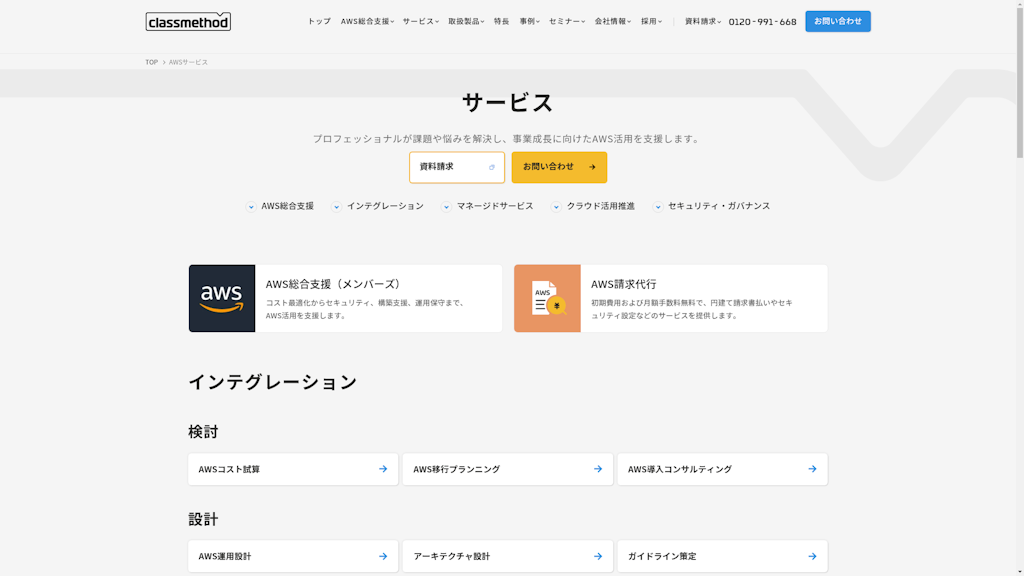The image size is (1024, 576).
Task: Click the classmethod logo
Action: pos(188,21)
